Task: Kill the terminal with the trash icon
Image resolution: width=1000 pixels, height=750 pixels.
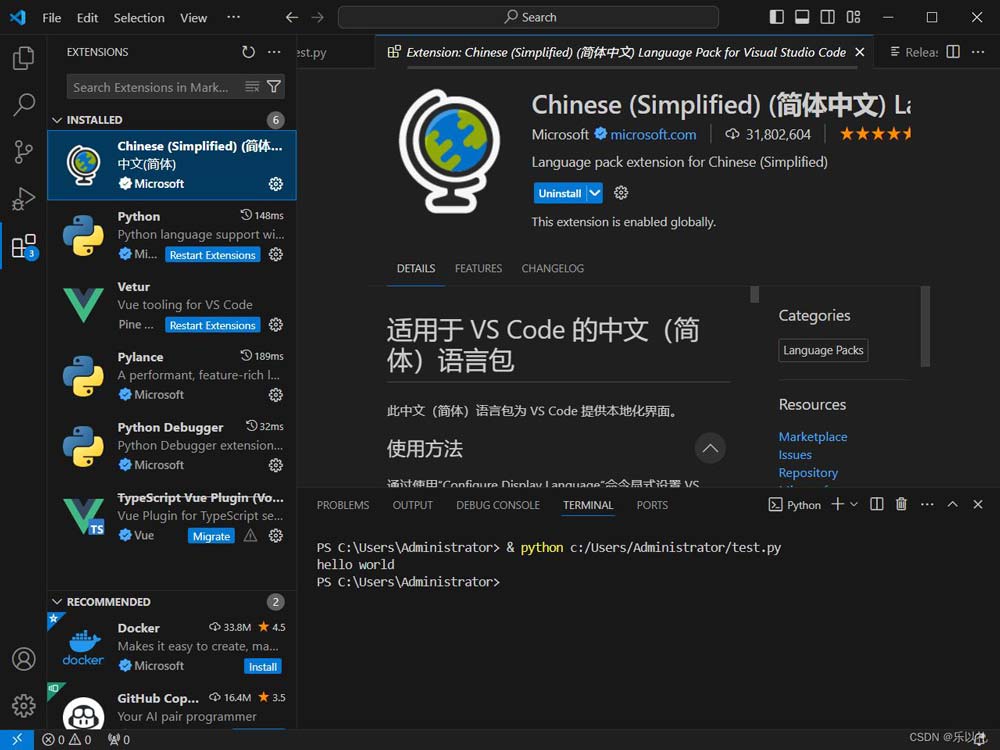Action: (901, 505)
